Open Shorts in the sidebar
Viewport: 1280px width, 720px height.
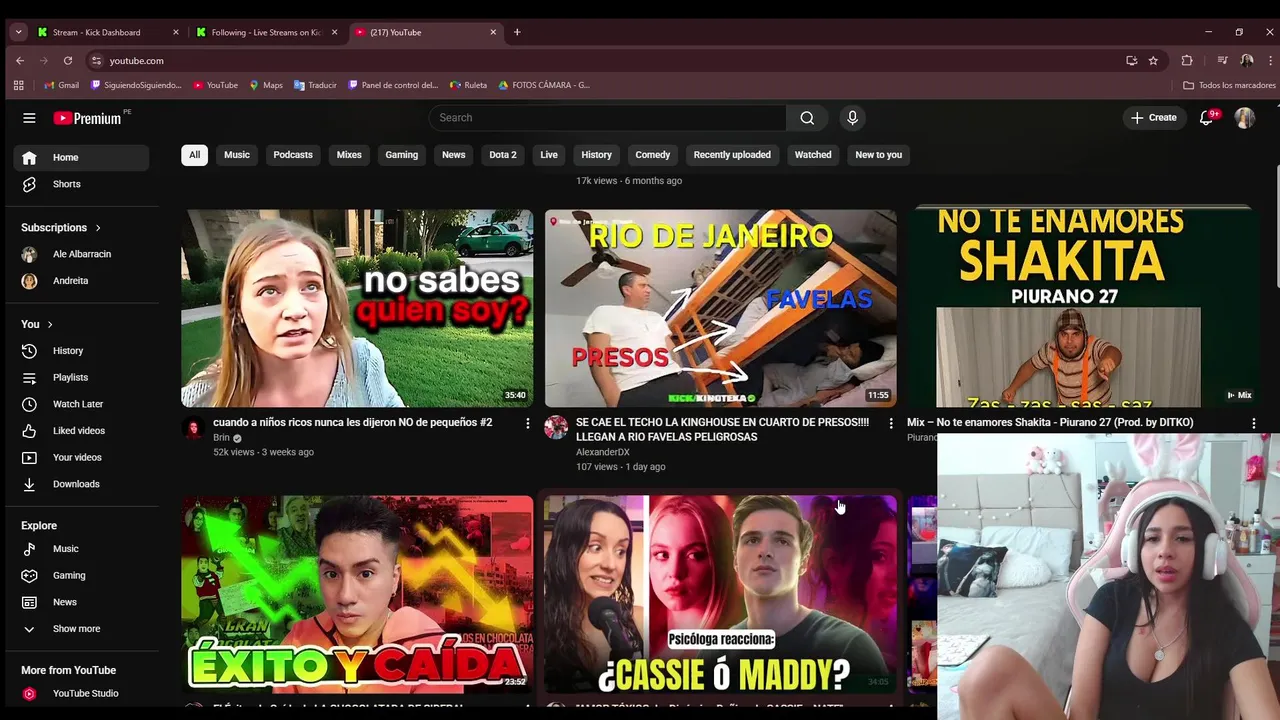[81, 184]
